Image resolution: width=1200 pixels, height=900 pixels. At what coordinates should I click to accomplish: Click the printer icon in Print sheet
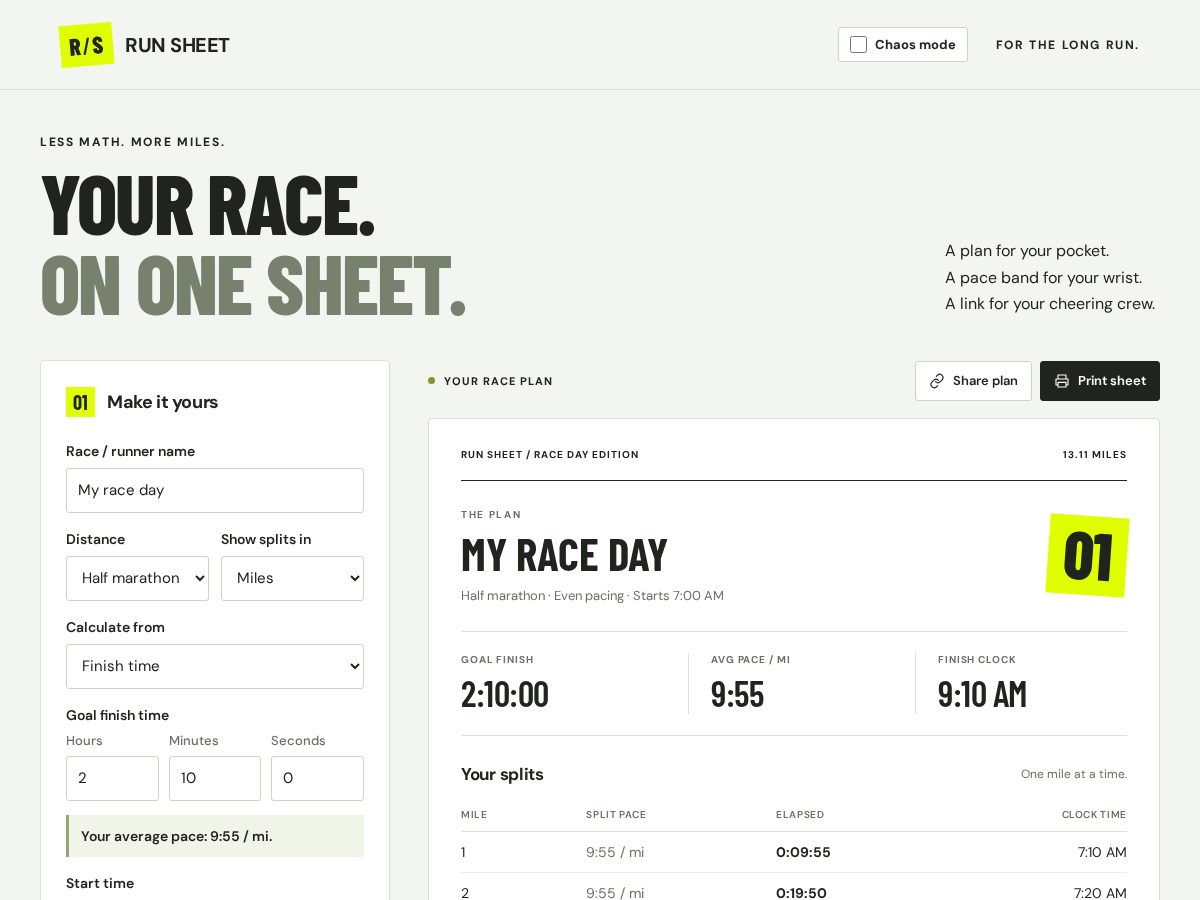pyautogui.click(x=1062, y=381)
